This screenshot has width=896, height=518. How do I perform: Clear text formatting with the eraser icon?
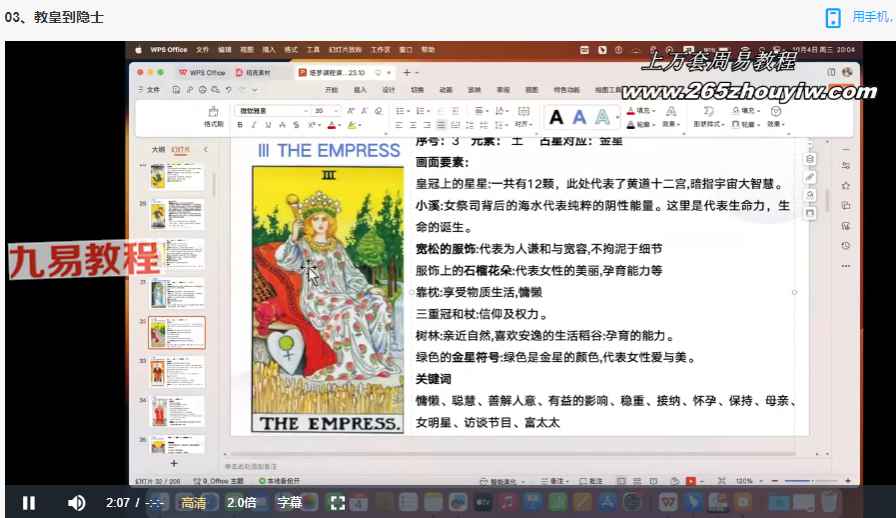(378, 110)
